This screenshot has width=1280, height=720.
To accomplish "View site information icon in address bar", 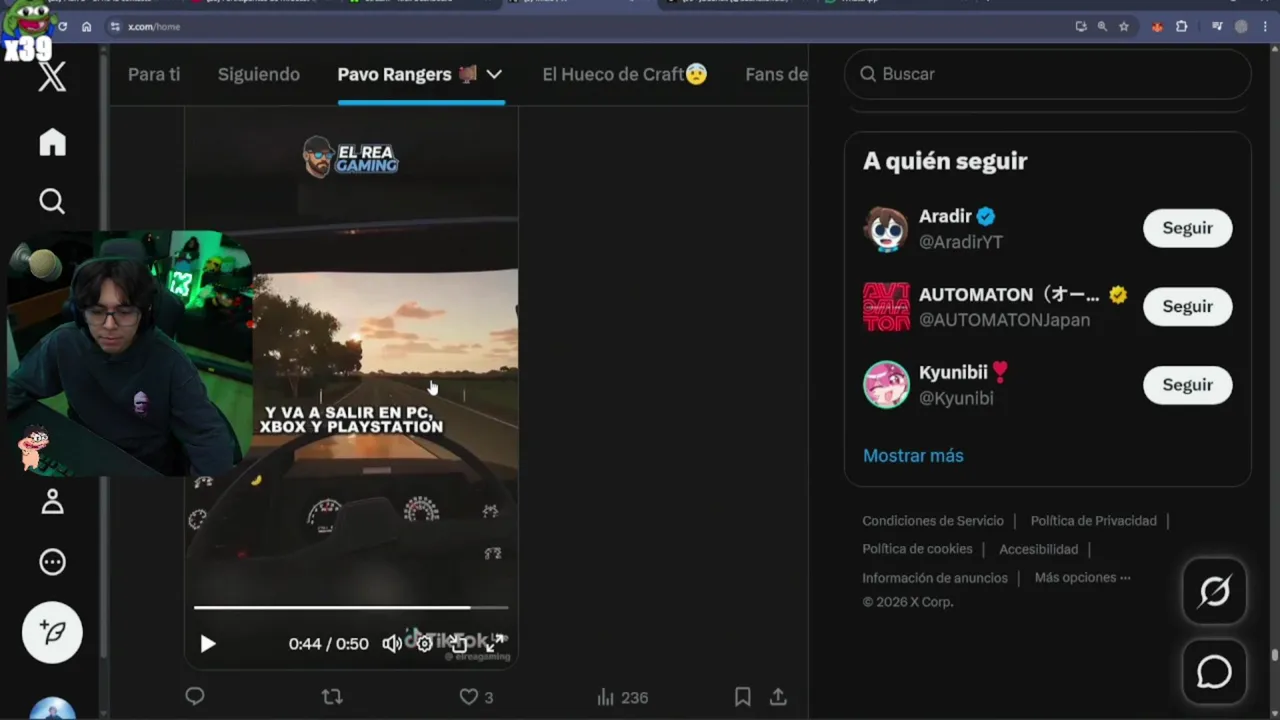I will (115, 27).
